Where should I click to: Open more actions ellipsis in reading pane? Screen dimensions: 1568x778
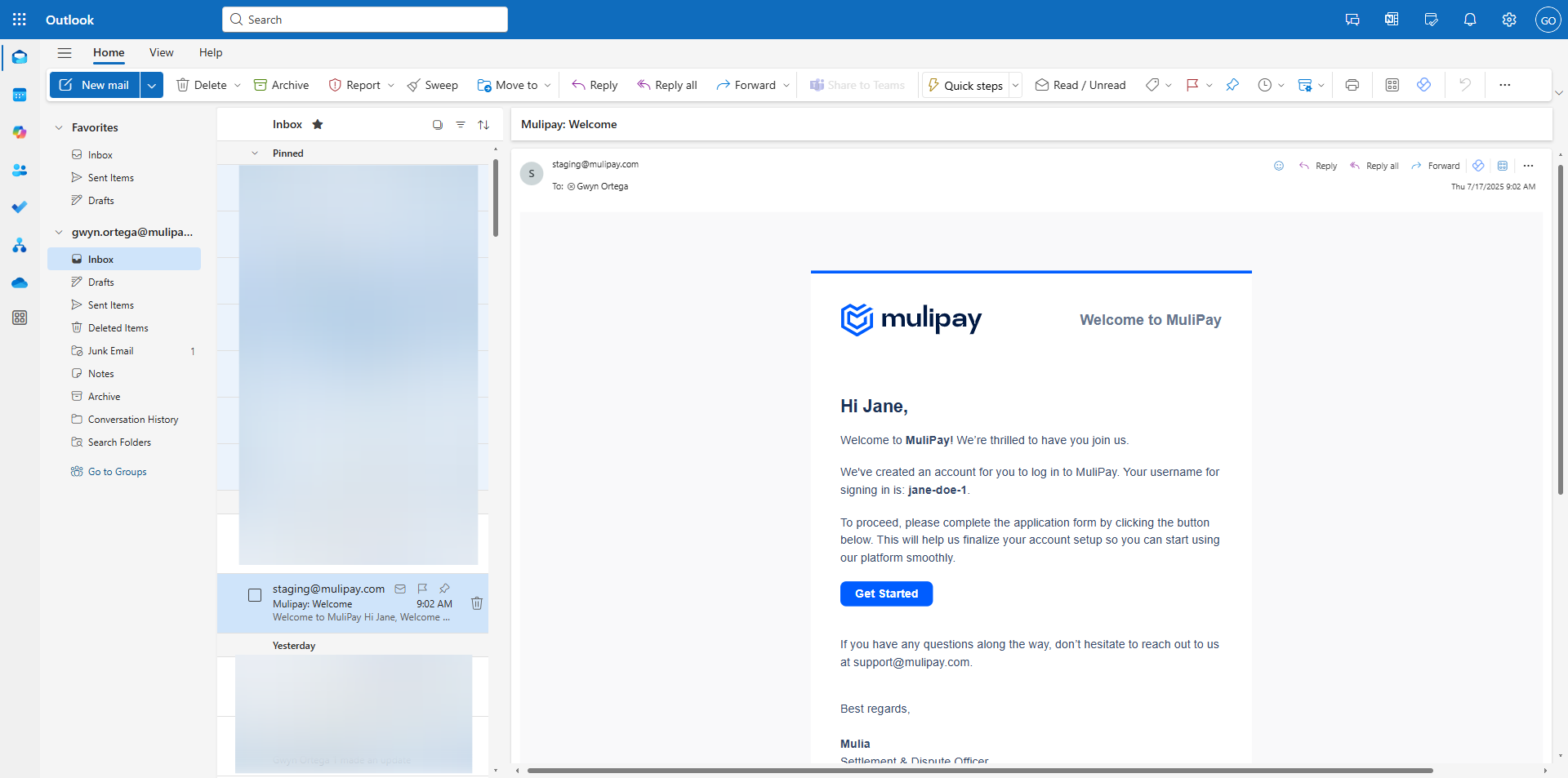pos(1528,166)
